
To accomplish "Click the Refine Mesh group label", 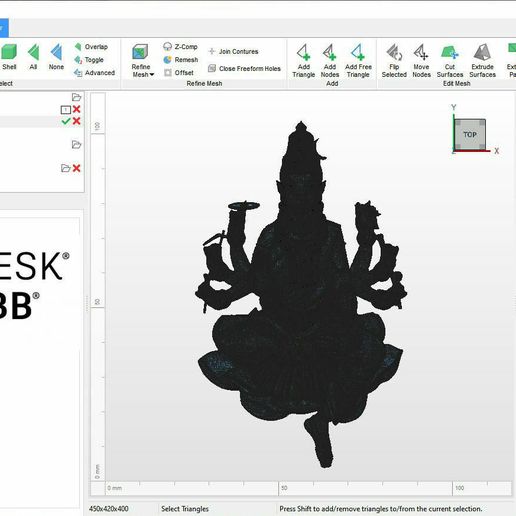I will pyautogui.click(x=204, y=84).
